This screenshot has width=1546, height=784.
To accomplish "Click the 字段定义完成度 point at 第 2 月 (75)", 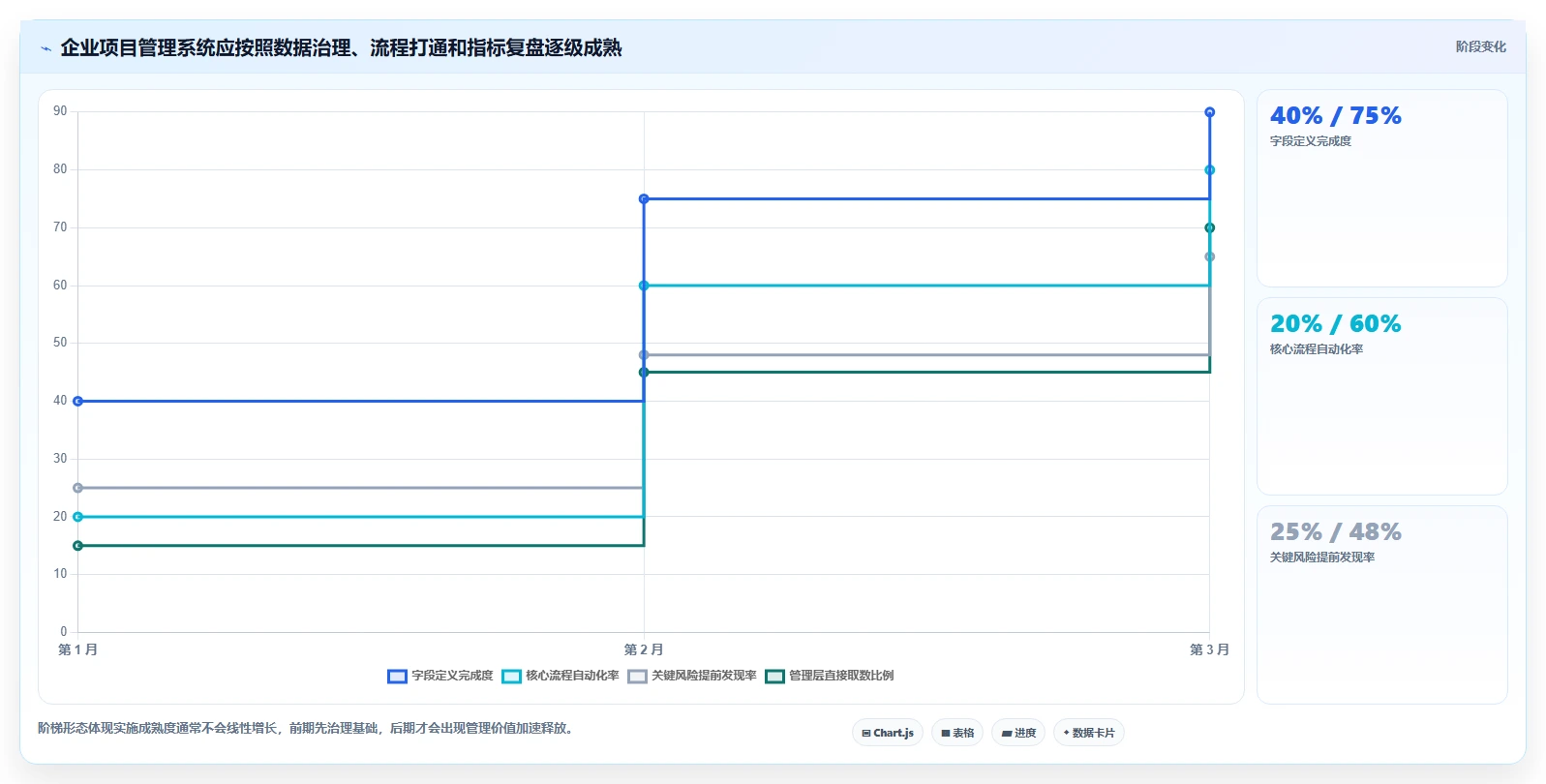I will point(644,199).
